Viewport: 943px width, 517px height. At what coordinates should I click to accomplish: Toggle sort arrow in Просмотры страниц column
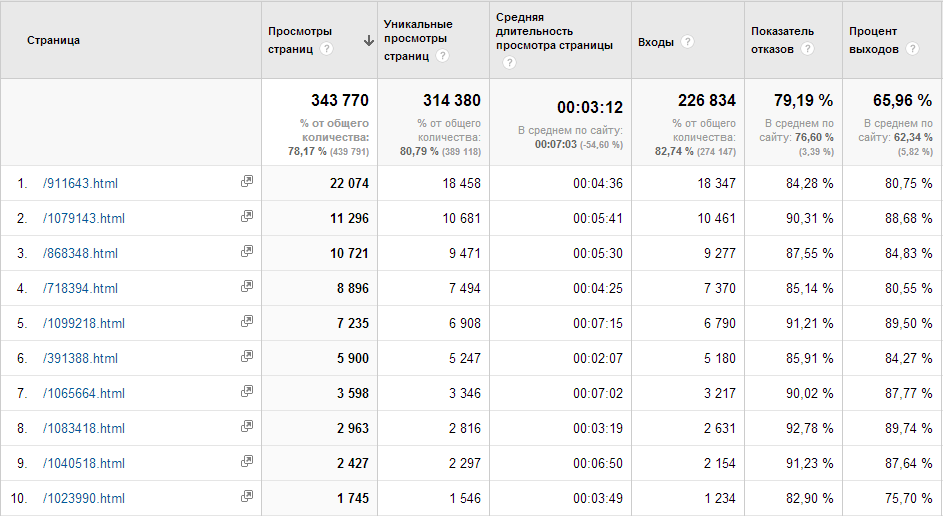click(368, 41)
